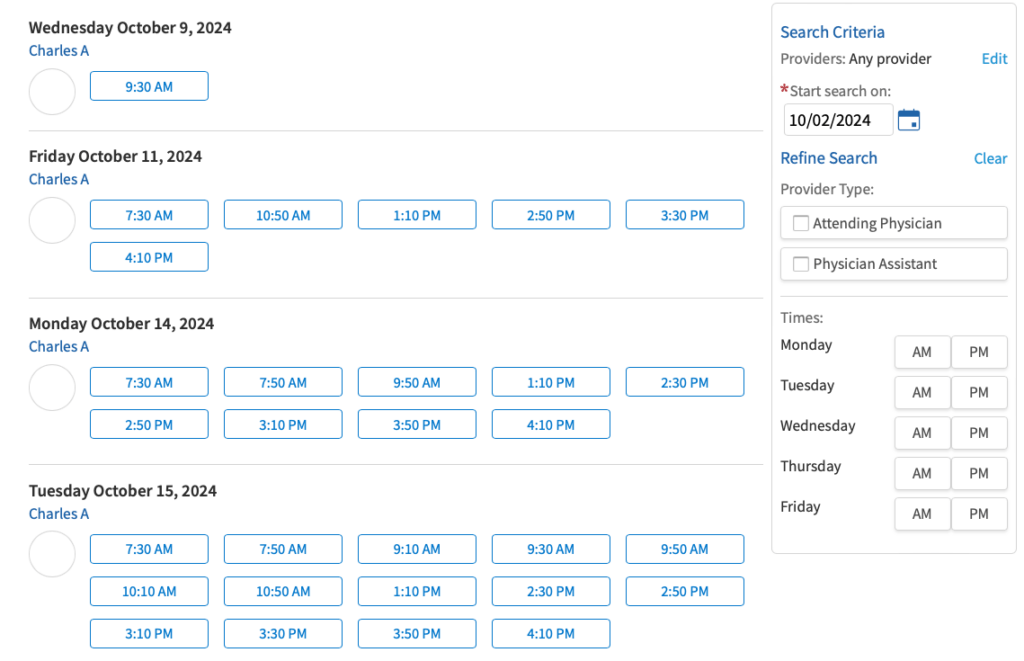Click provider avatar for Wednesday October 9
The width and height of the screenshot is (1024, 661).
52,92
